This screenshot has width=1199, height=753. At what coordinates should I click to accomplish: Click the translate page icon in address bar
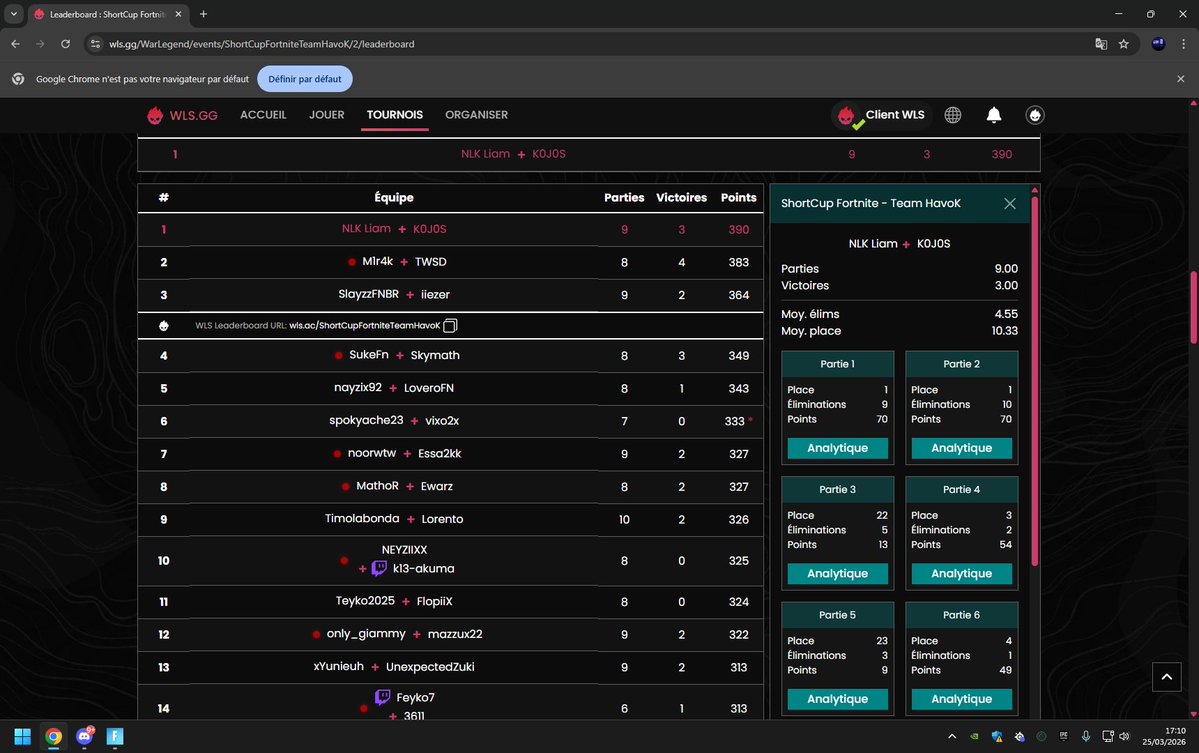pos(1101,44)
